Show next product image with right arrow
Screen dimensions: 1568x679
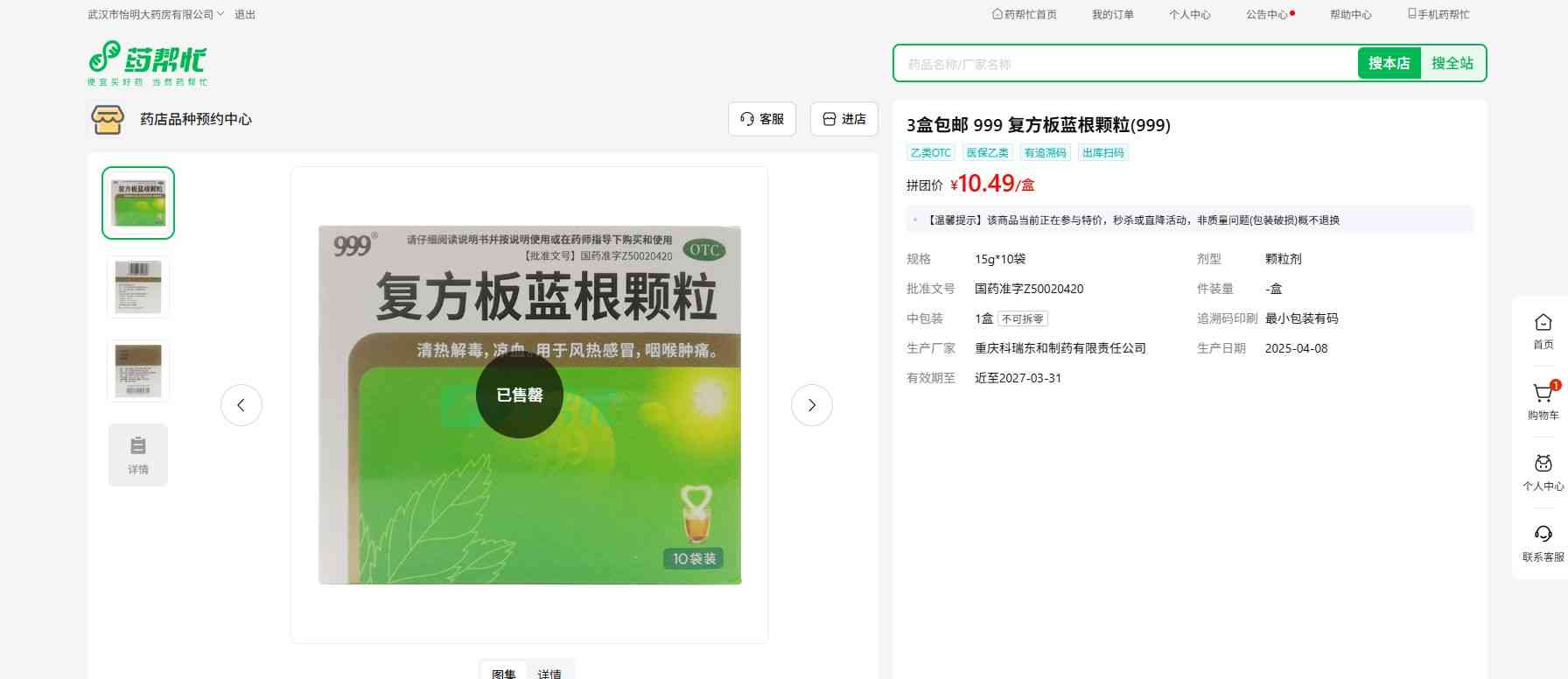click(x=811, y=405)
